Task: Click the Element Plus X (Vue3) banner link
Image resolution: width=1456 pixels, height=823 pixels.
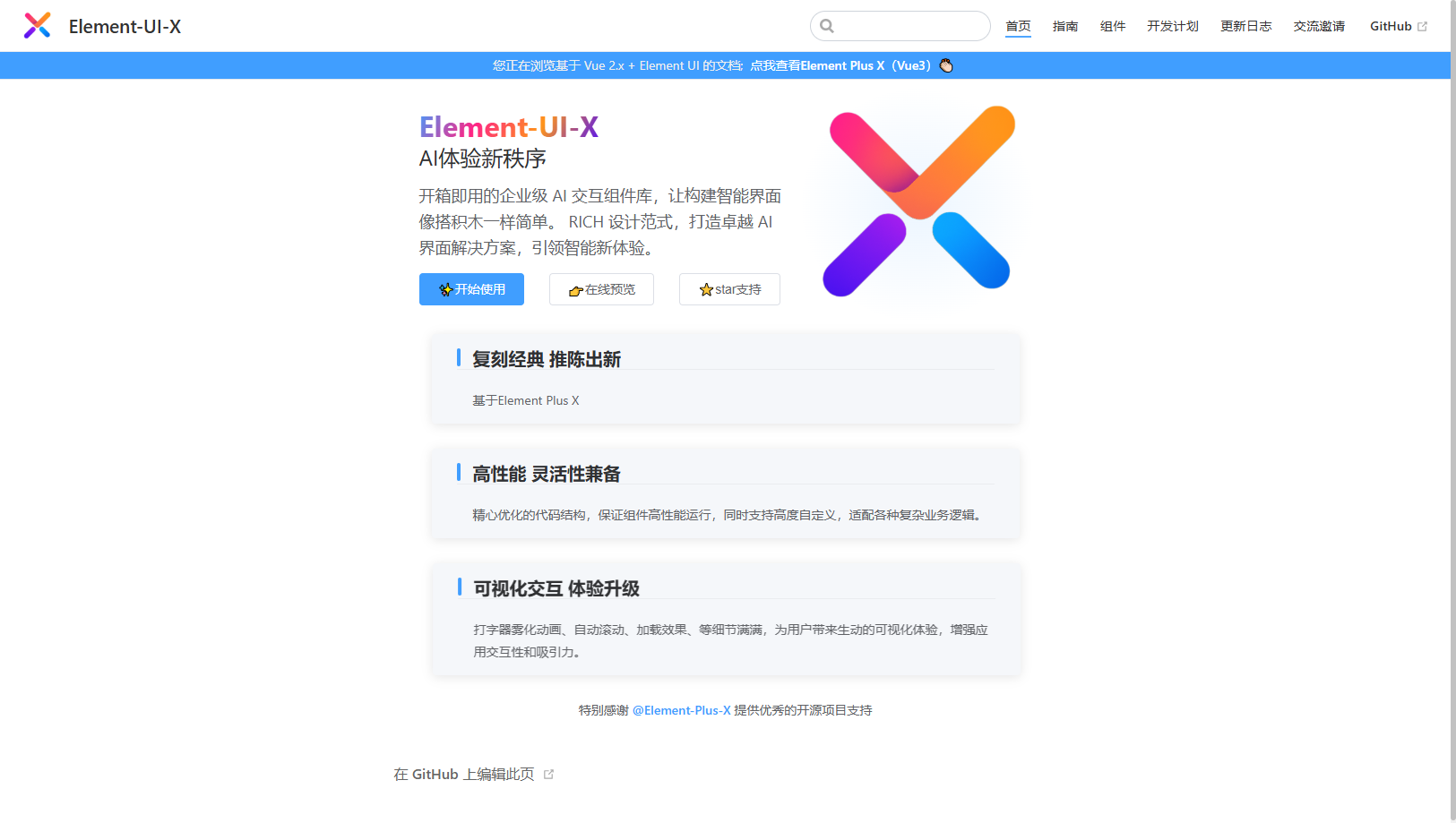Action: click(840, 64)
